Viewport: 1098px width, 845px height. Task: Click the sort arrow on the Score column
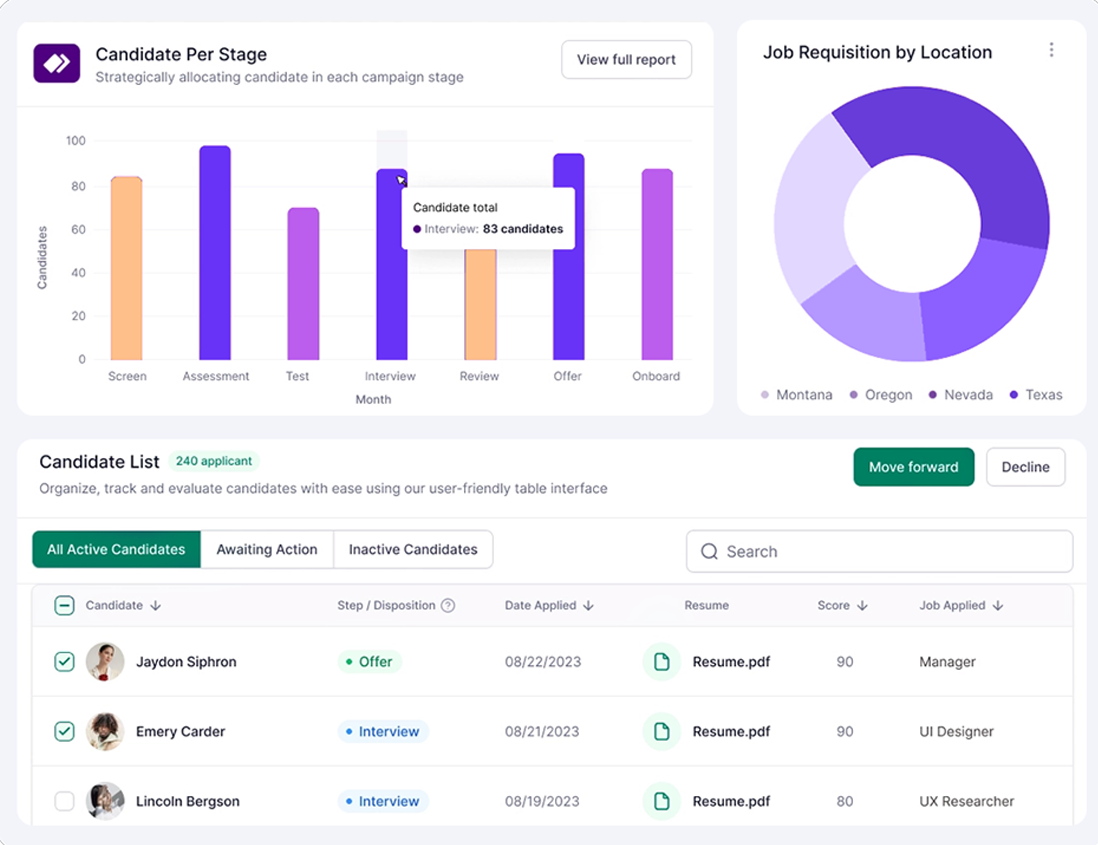[x=862, y=606]
